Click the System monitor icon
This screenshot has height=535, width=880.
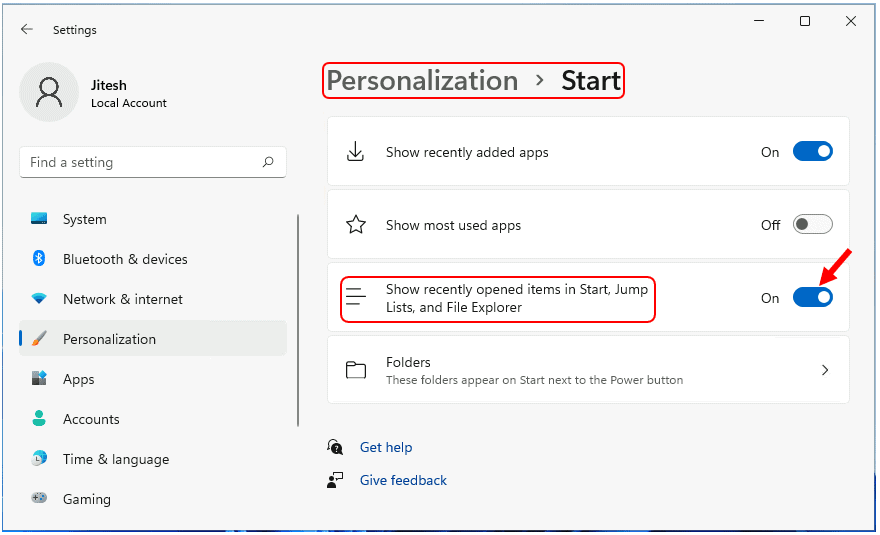[x=39, y=218]
